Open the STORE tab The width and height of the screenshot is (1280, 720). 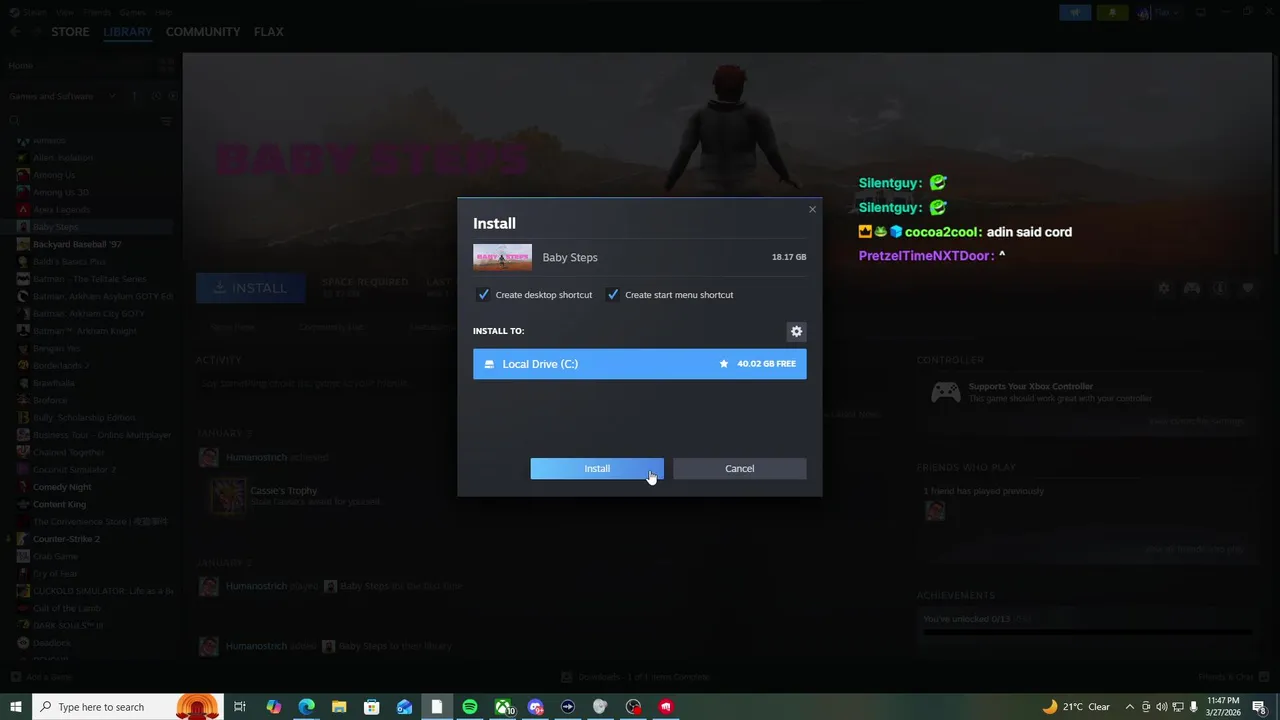pos(70,32)
